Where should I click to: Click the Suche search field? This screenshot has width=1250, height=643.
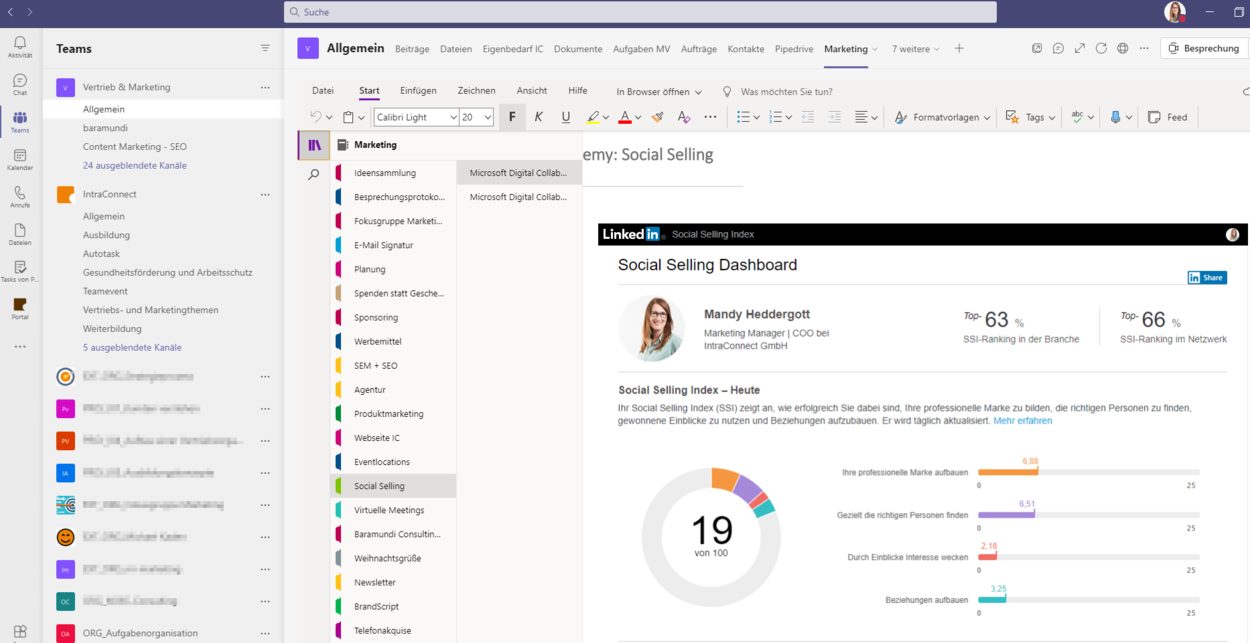640,12
